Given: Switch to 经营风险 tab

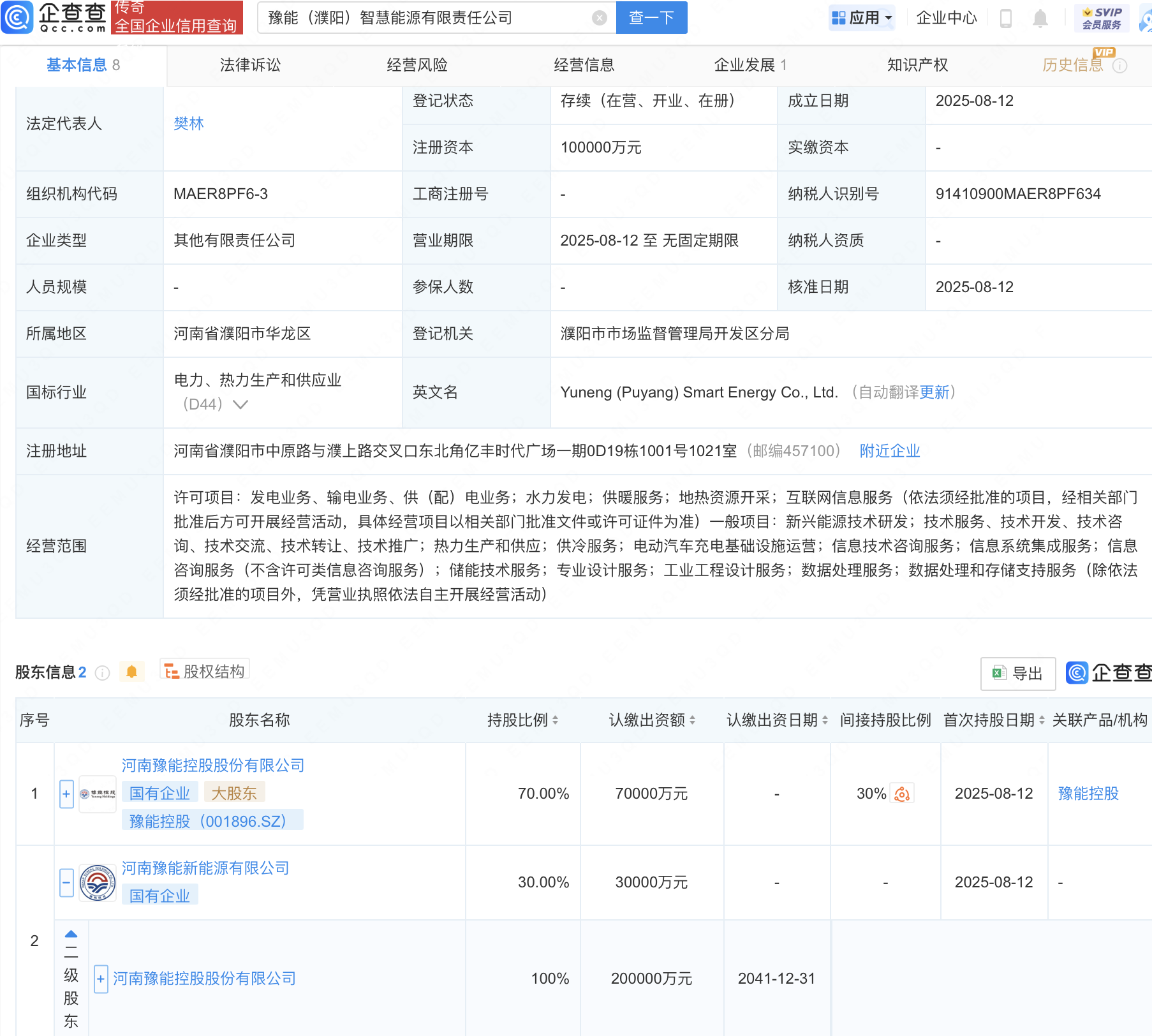Looking at the screenshot, I should (417, 65).
